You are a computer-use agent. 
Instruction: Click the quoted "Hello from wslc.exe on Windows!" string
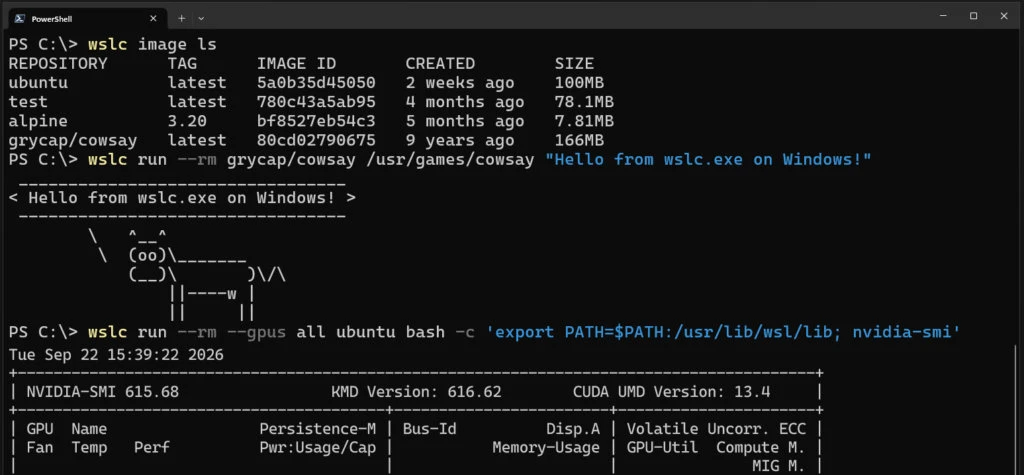click(x=709, y=159)
